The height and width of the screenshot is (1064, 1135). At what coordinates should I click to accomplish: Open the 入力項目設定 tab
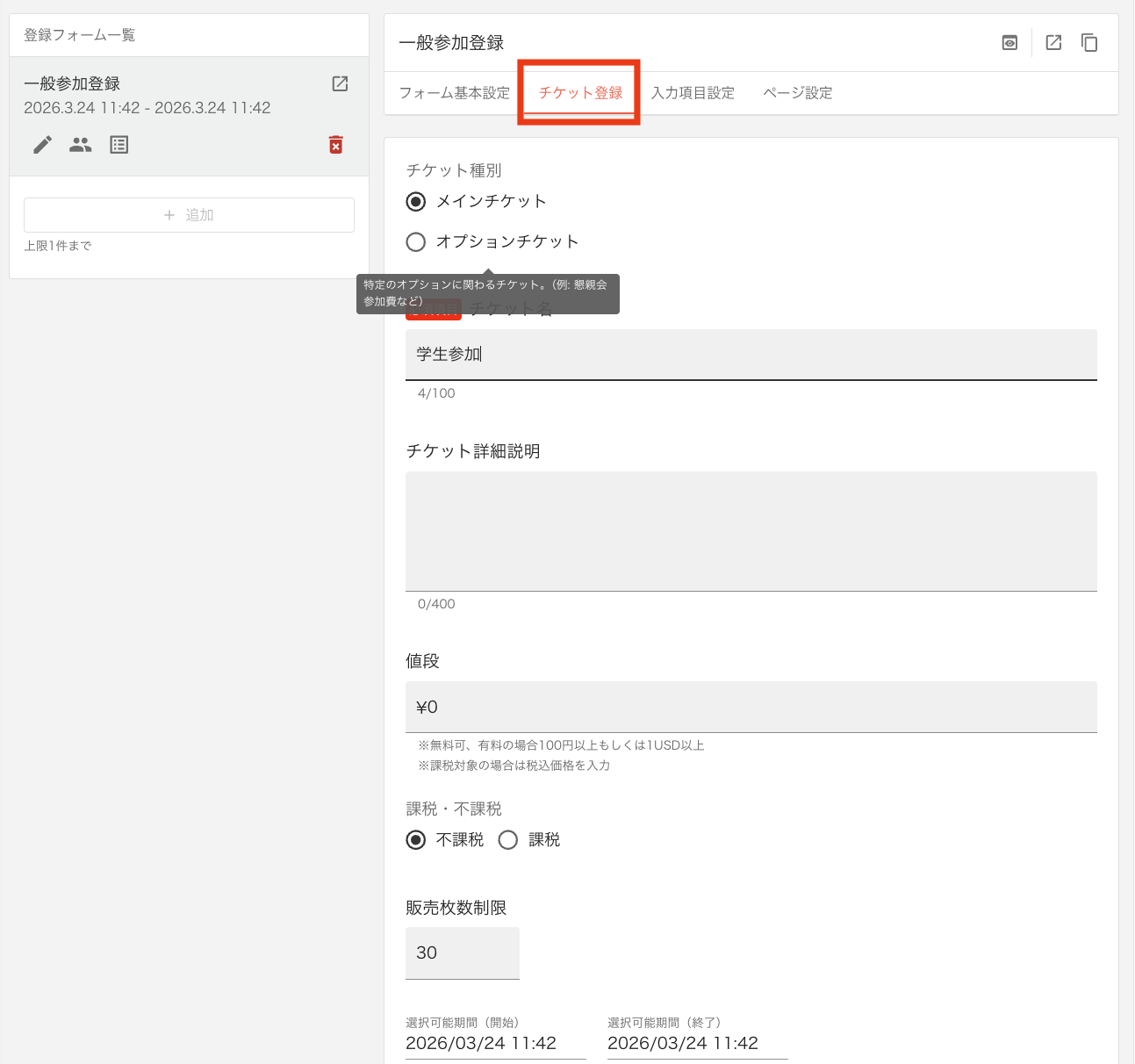pos(693,93)
